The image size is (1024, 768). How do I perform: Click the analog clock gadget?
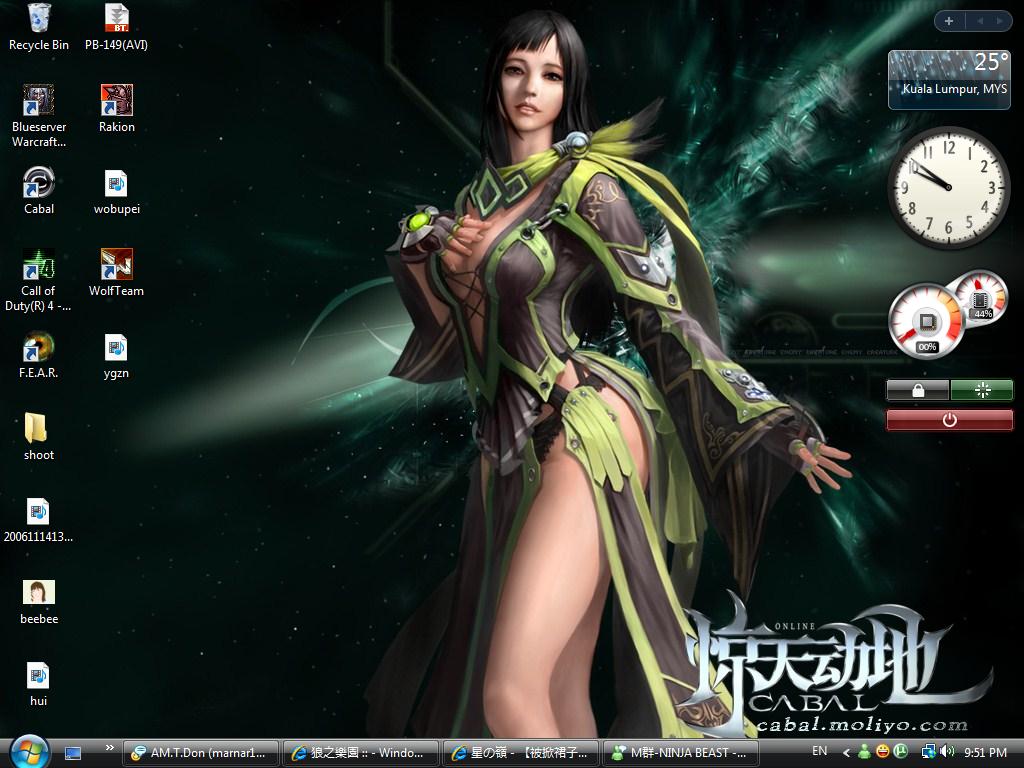point(949,187)
